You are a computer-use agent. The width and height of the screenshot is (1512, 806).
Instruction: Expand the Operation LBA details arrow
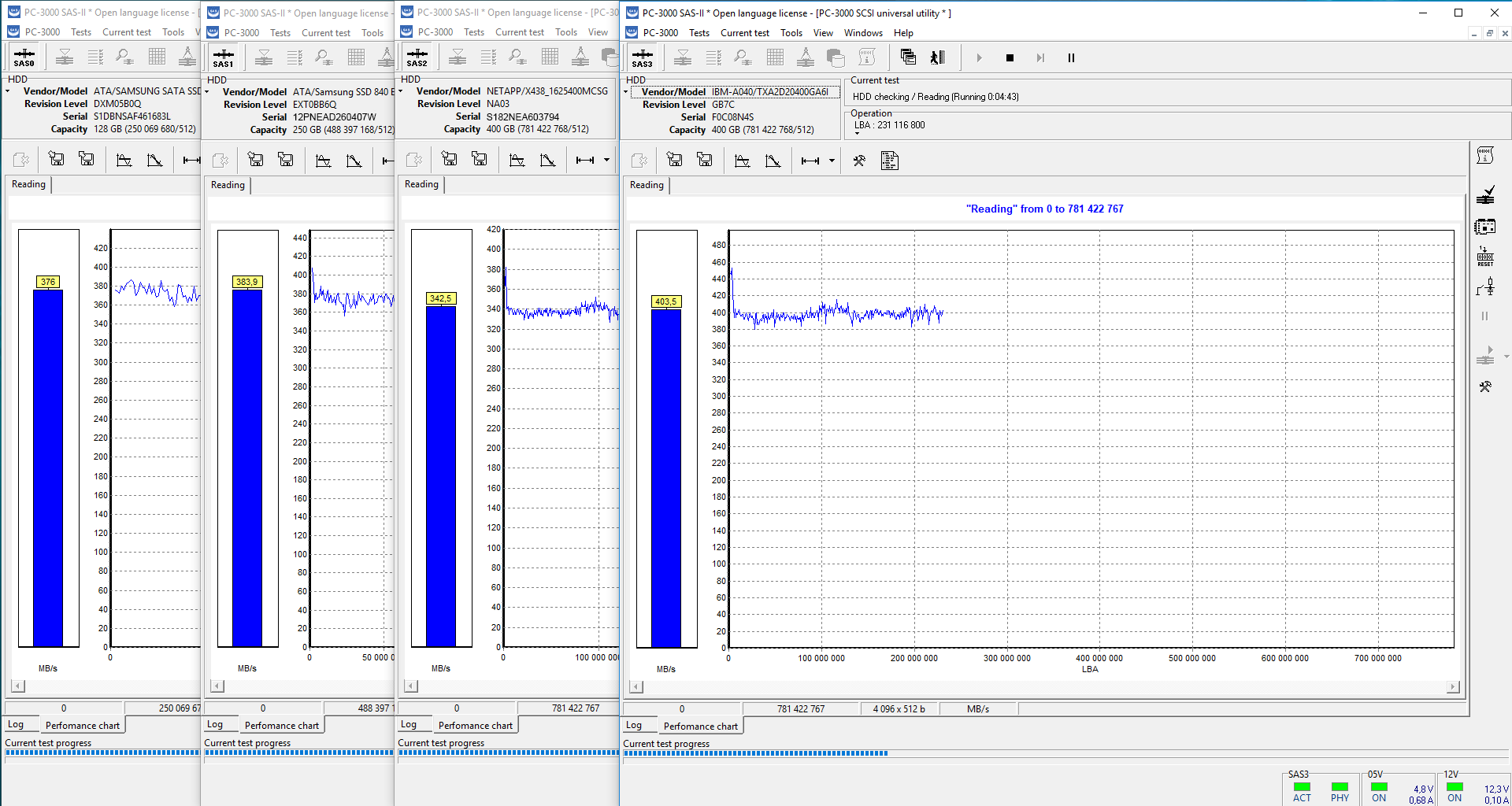coord(858,134)
